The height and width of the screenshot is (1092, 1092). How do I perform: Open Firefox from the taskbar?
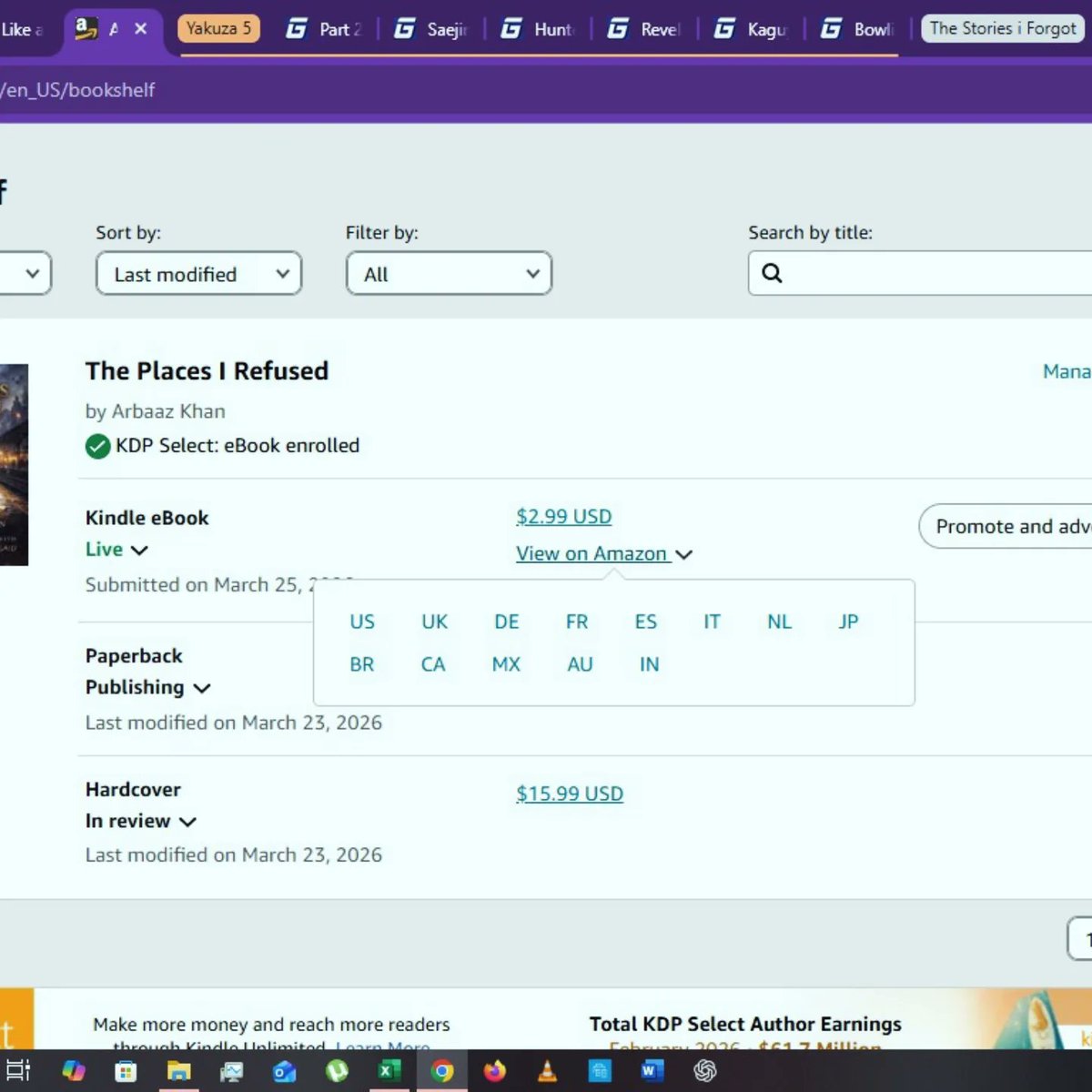pyautogui.click(x=494, y=1071)
